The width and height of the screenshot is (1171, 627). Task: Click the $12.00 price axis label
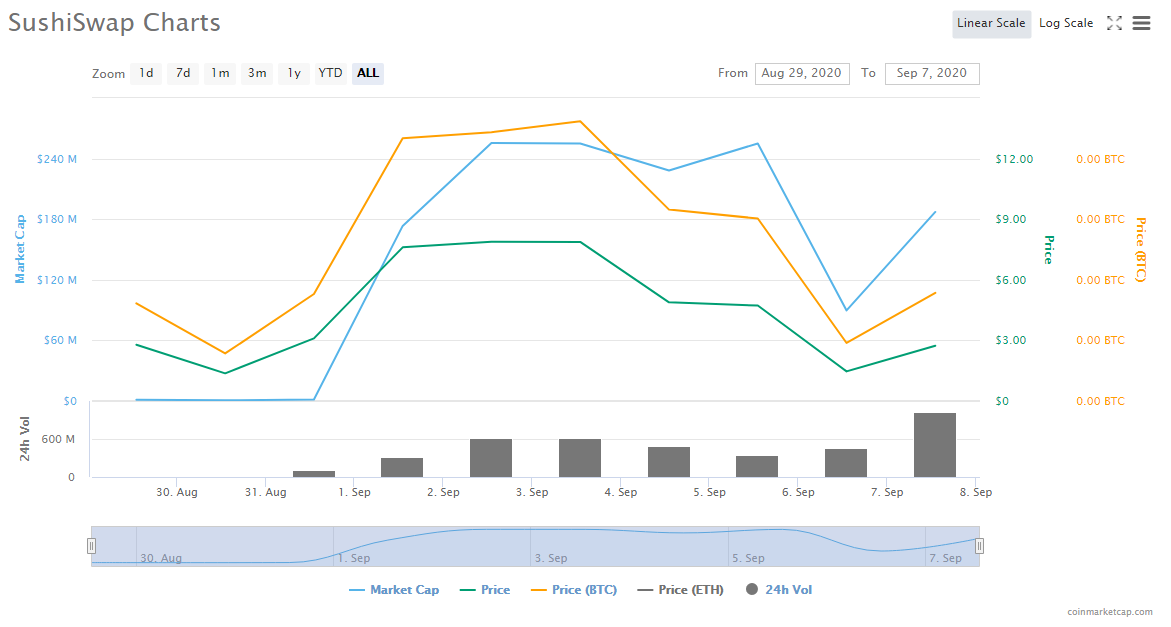coord(1014,159)
